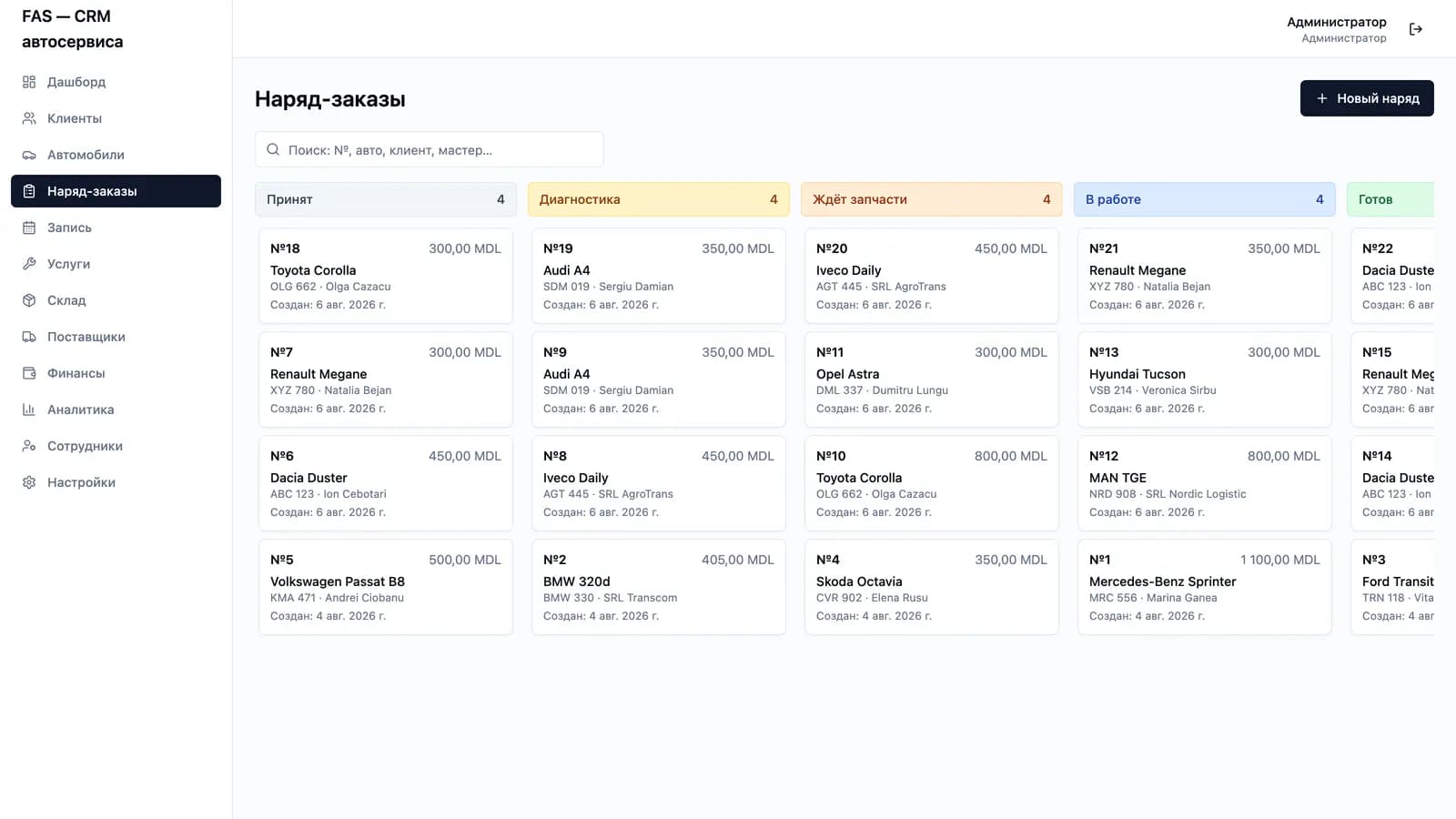
Task: Focus the order search field
Action: pyautogui.click(x=430, y=149)
